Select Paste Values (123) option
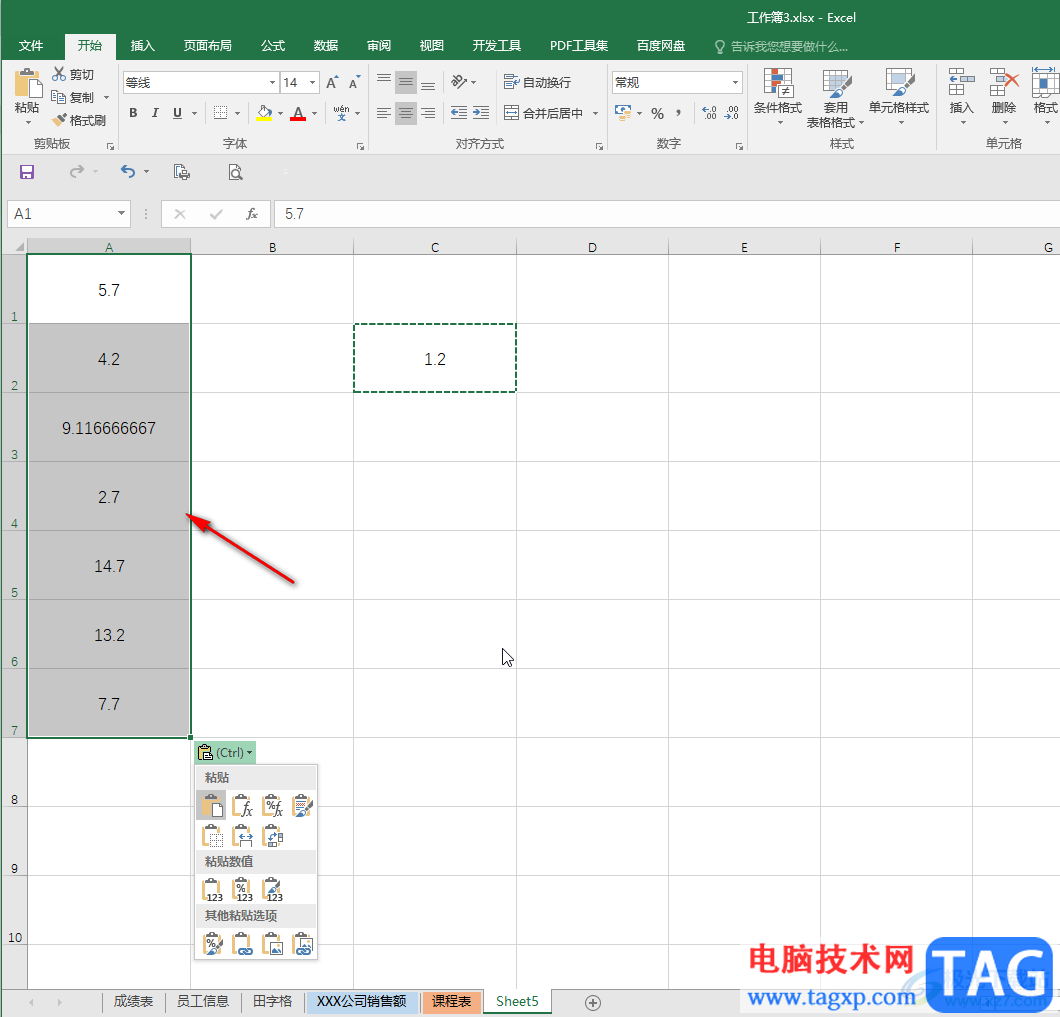This screenshot has width=1060, height=1017. (x=212, y=889)
